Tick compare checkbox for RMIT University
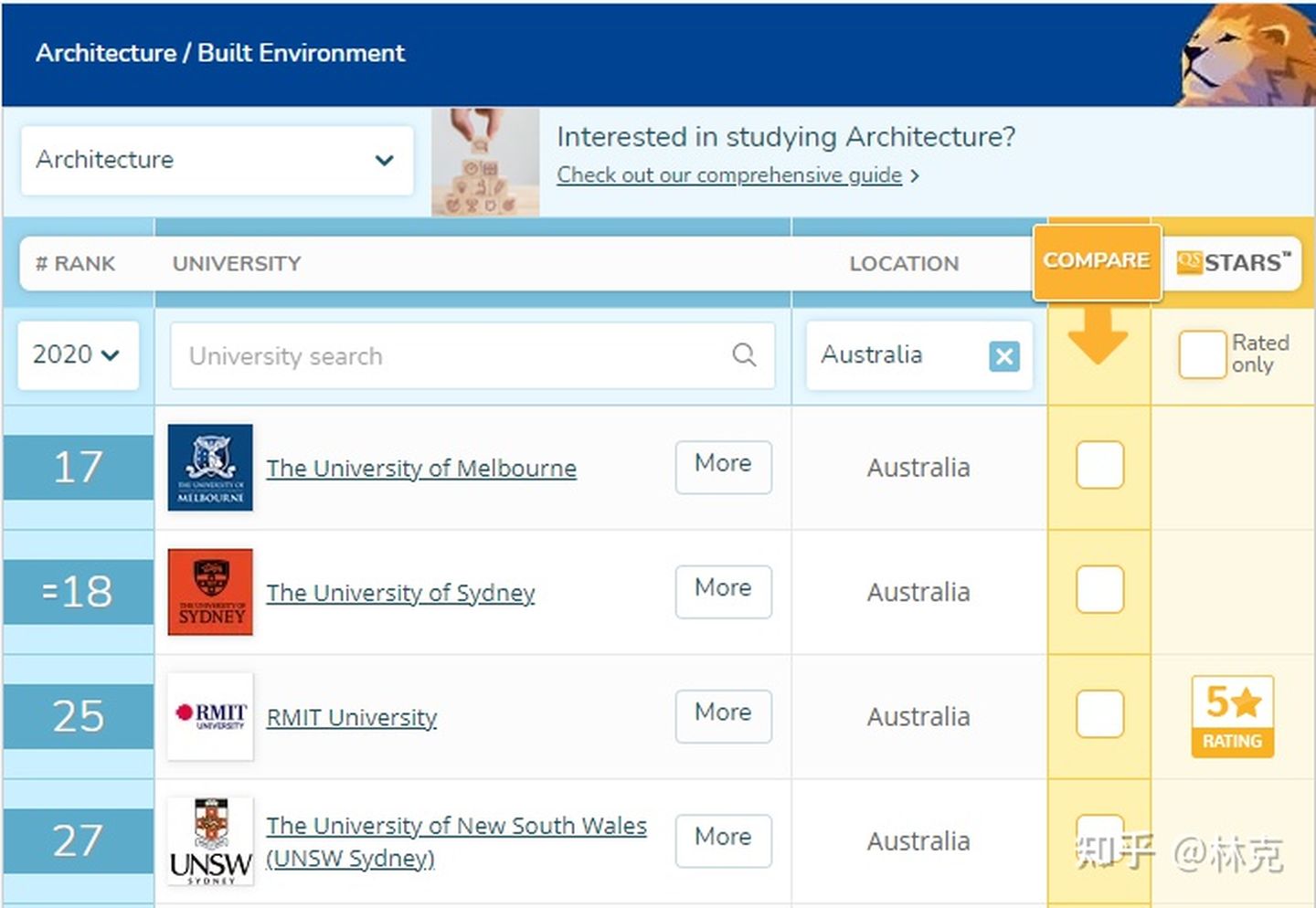 tap(1099, 713)
